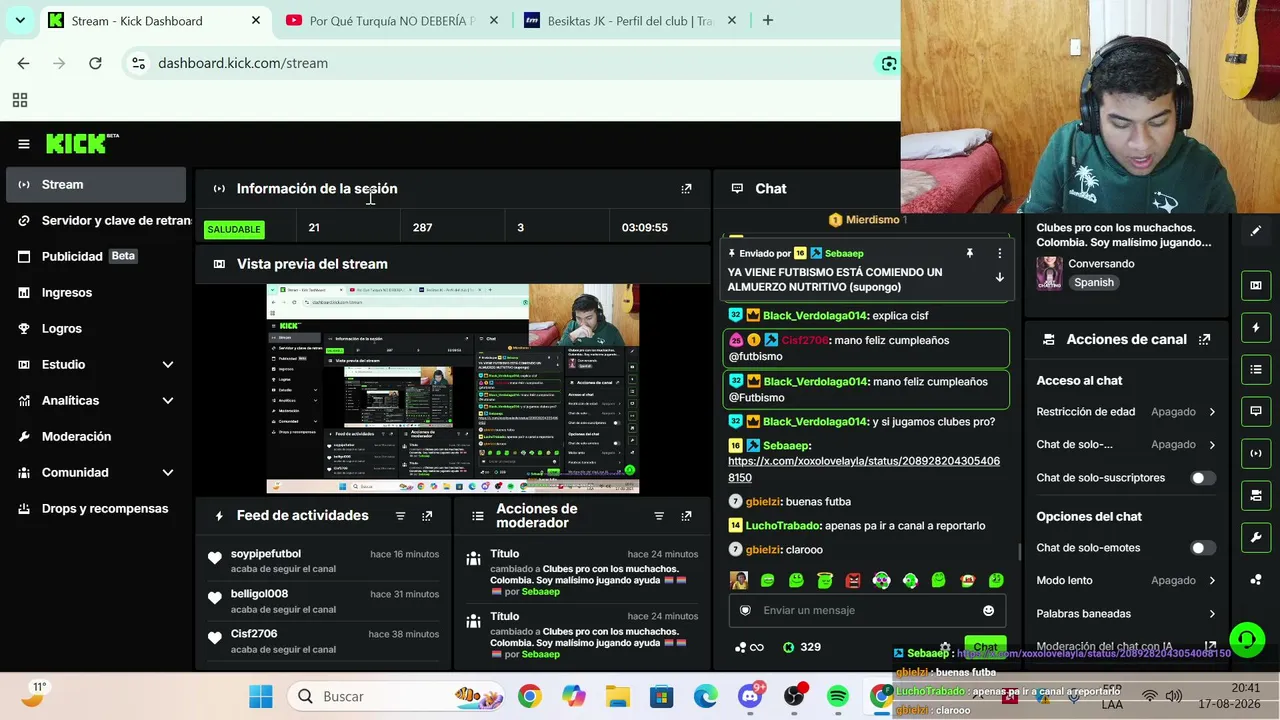
Task: Click the Kick logo
Action: (x=82, y=143)
